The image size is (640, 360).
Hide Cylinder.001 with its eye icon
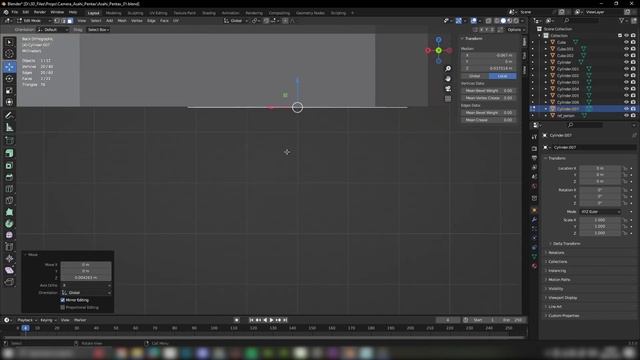coord(626,69)
